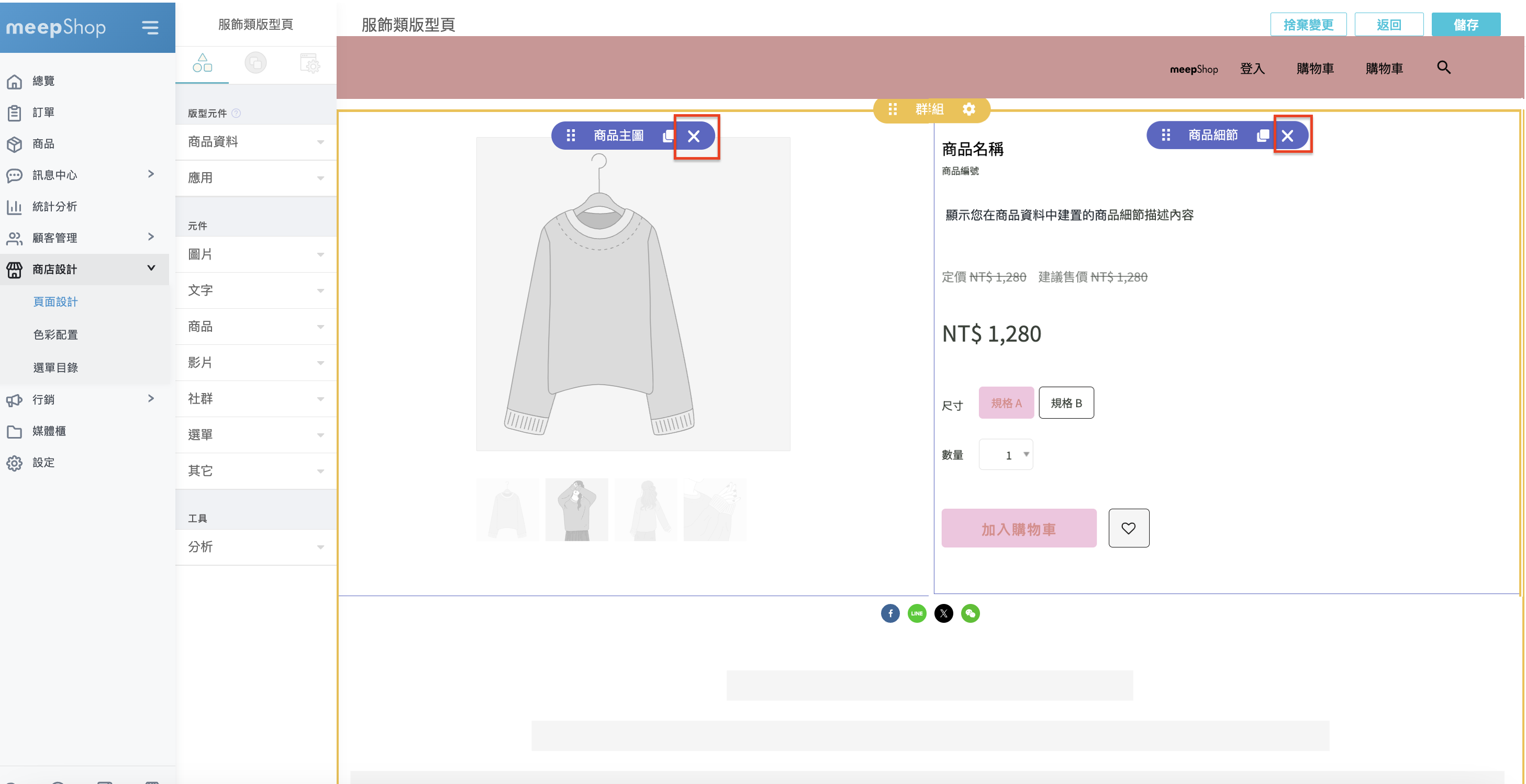Expand the 圖片 component list
Image resolution: width=1526 pixels, height=784 pixels.
pos(255,254)
